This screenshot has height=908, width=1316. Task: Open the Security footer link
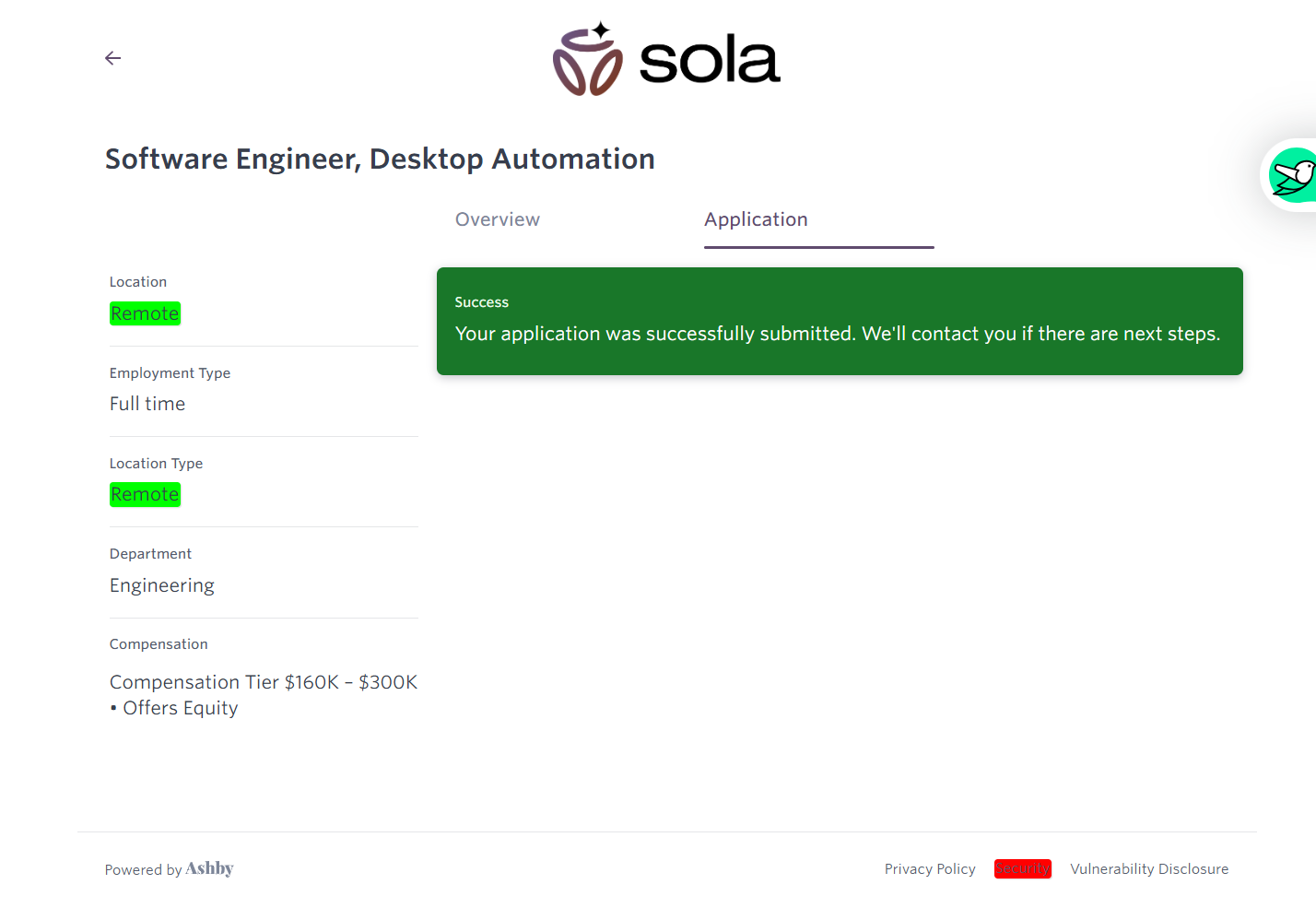1022,869
